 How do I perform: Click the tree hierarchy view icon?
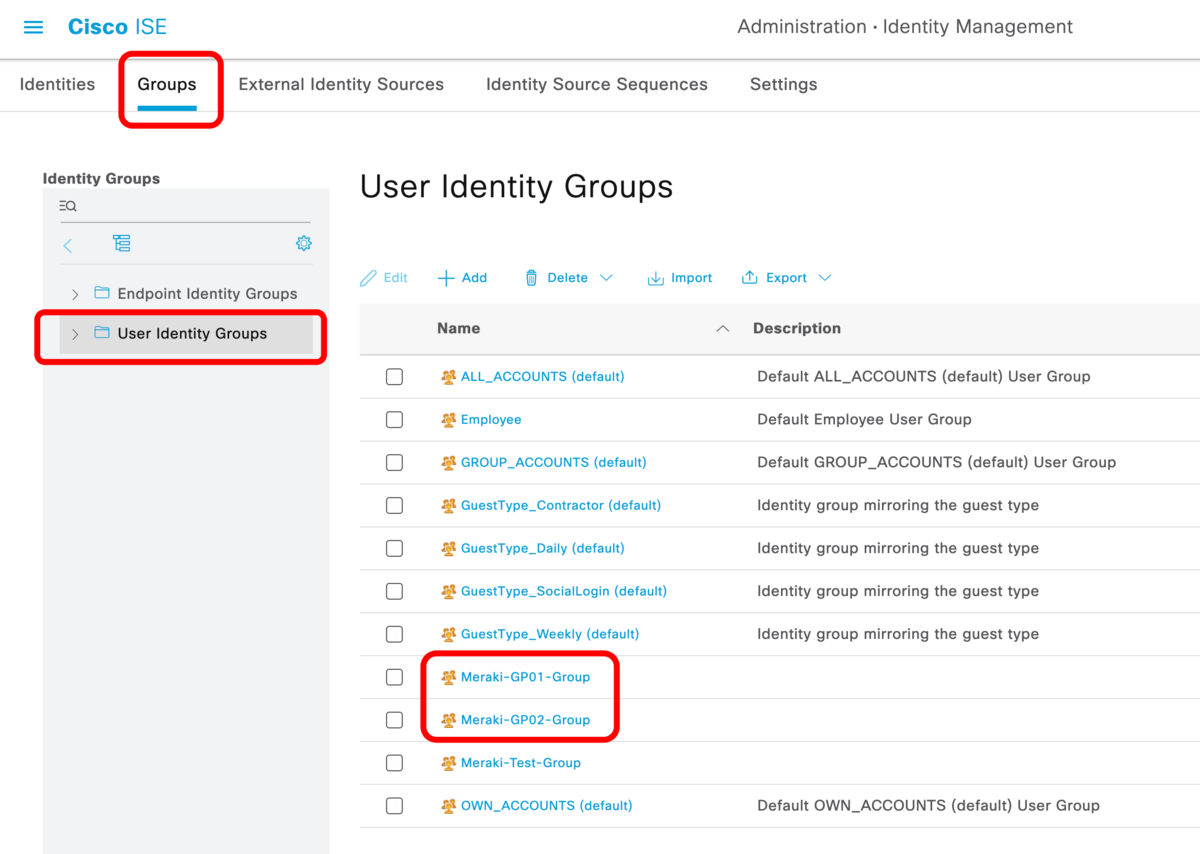[x=121, y=243]
